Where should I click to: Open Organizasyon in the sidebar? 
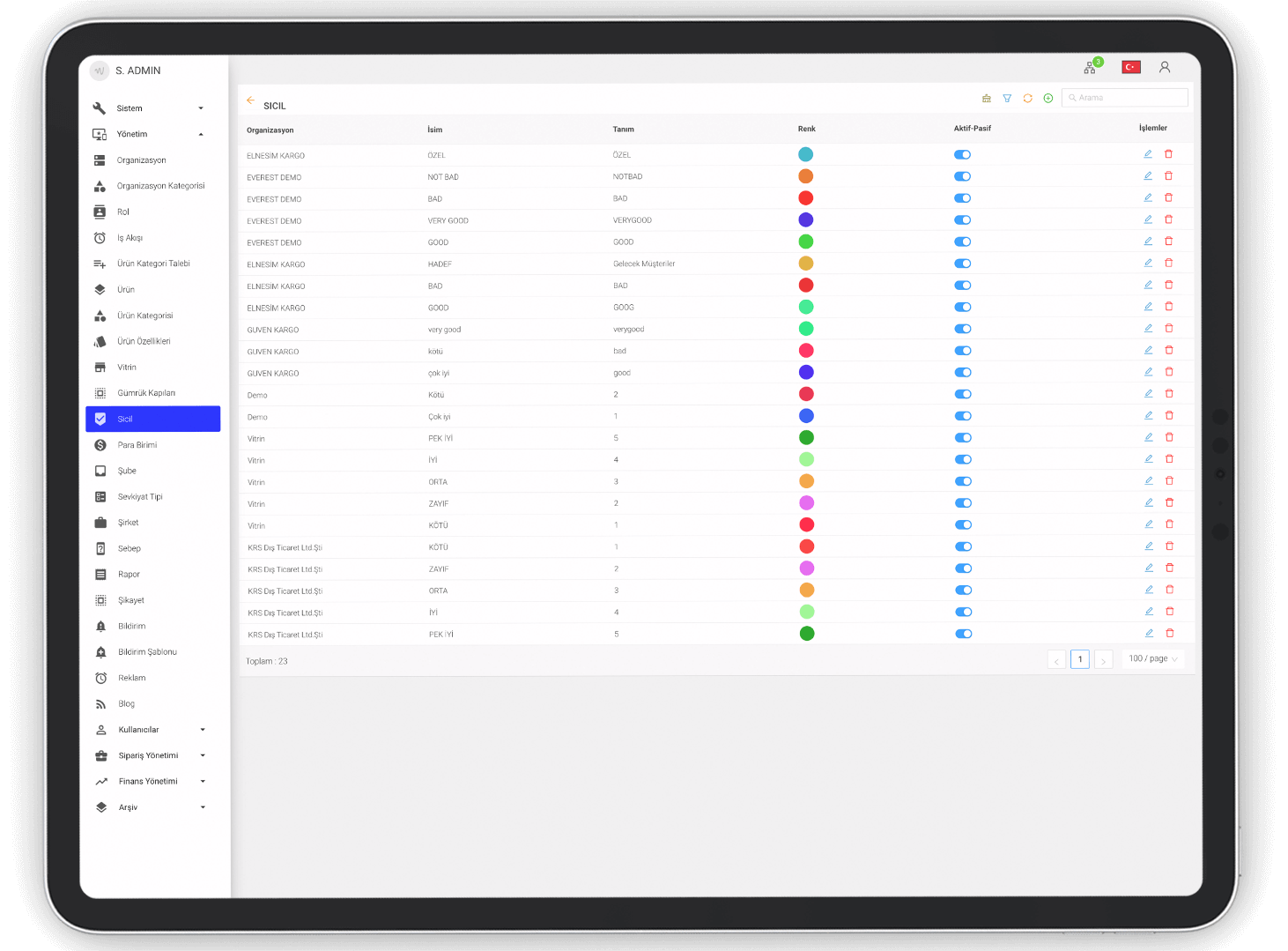(152, 160)
